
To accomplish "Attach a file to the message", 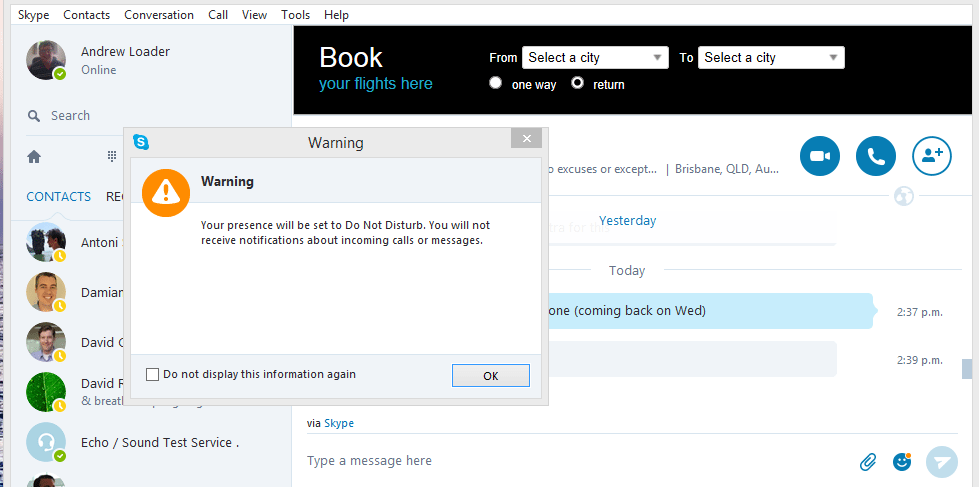I will tap(868, 461).
